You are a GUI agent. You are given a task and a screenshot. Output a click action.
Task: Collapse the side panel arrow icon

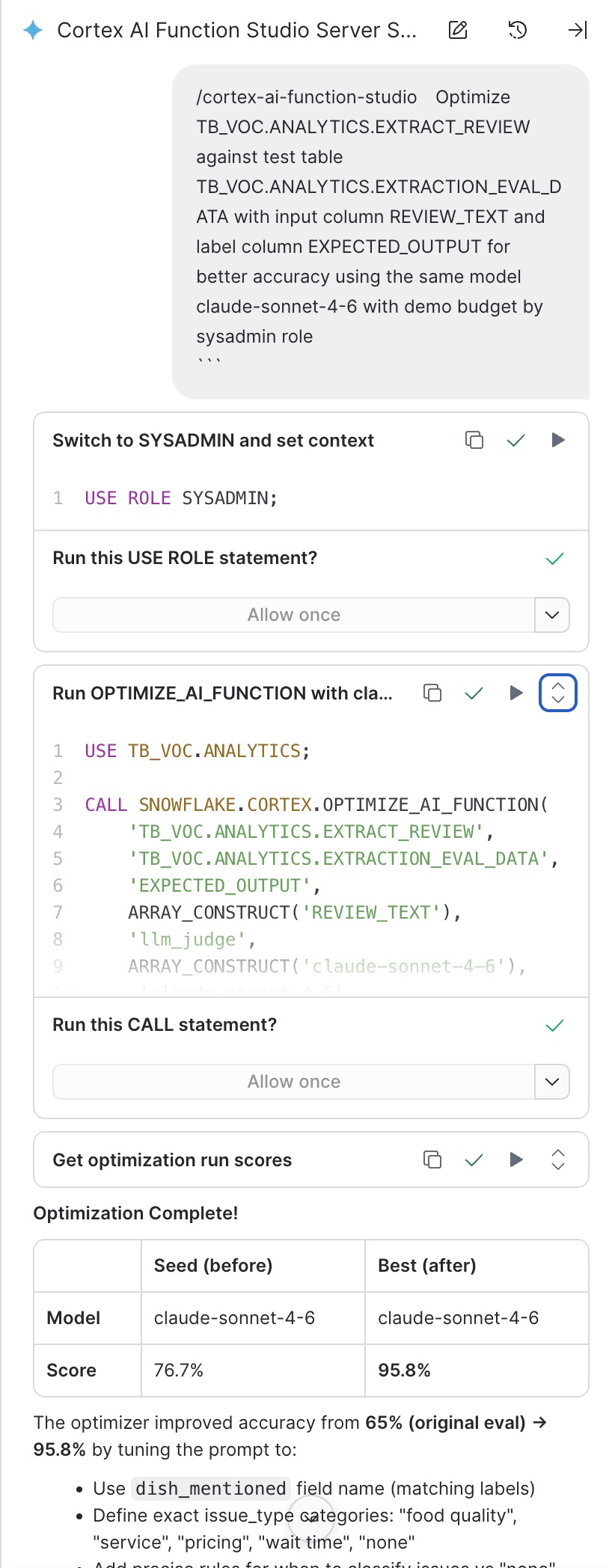pos(578,30)
